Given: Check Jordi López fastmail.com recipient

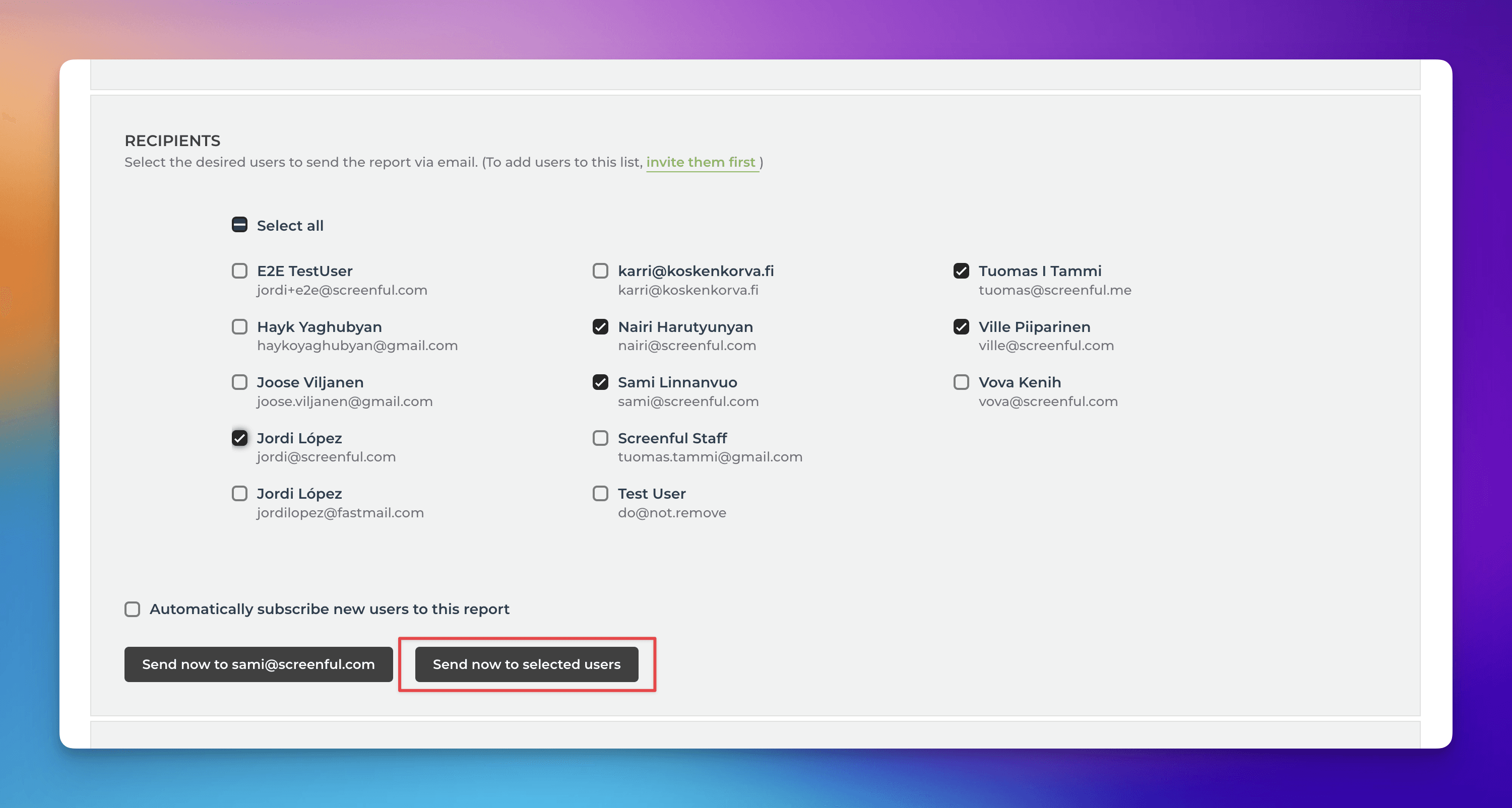Looking at the screenshot, I should pos(239,494).
